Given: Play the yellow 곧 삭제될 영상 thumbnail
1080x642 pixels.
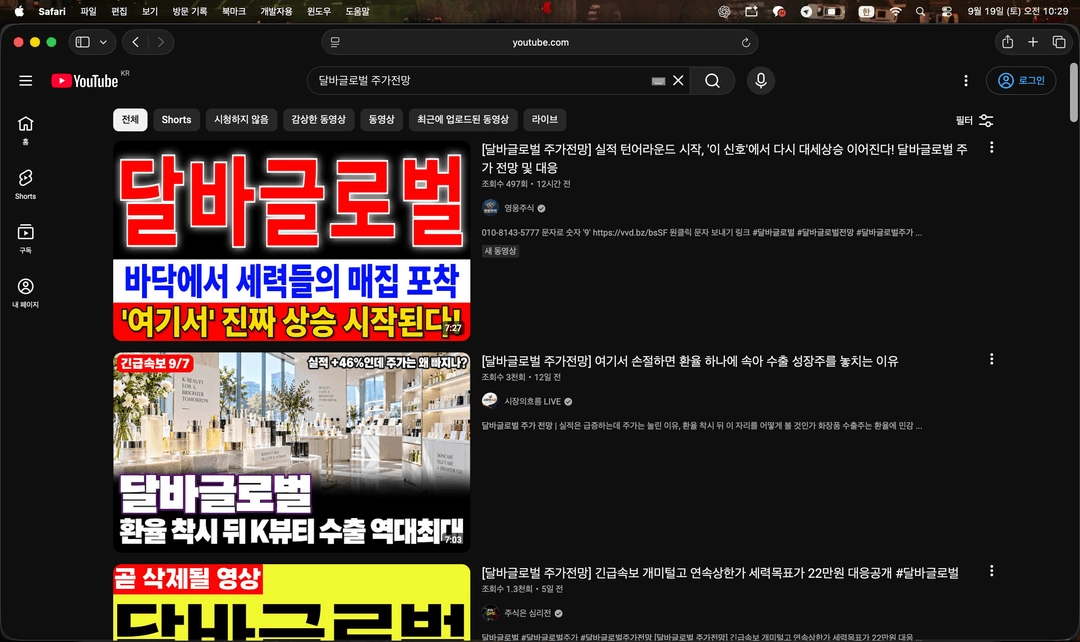Looking at the screenshot, I should point(291,603).
